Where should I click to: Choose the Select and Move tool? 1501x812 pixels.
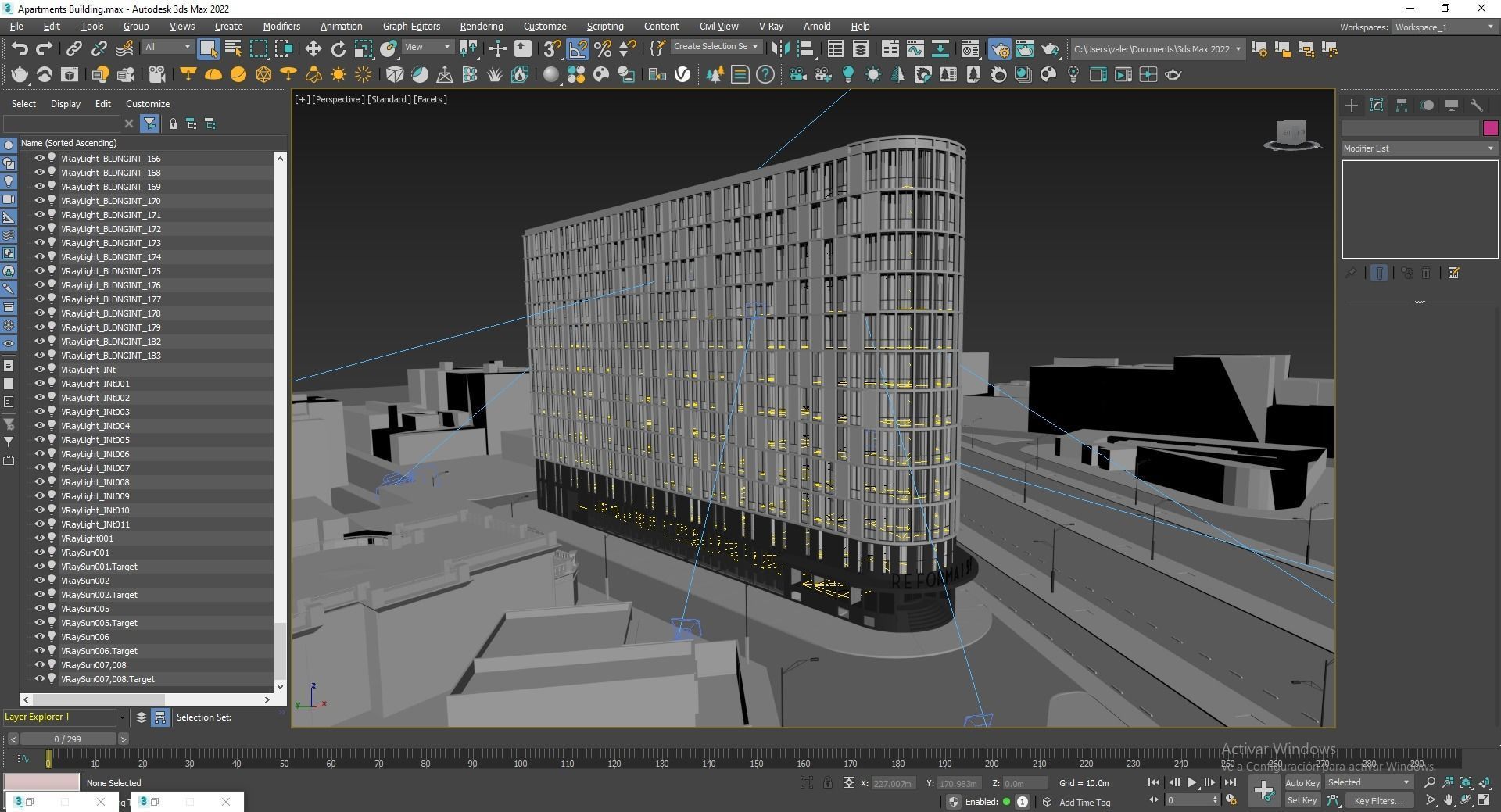[x=313, y=48]
